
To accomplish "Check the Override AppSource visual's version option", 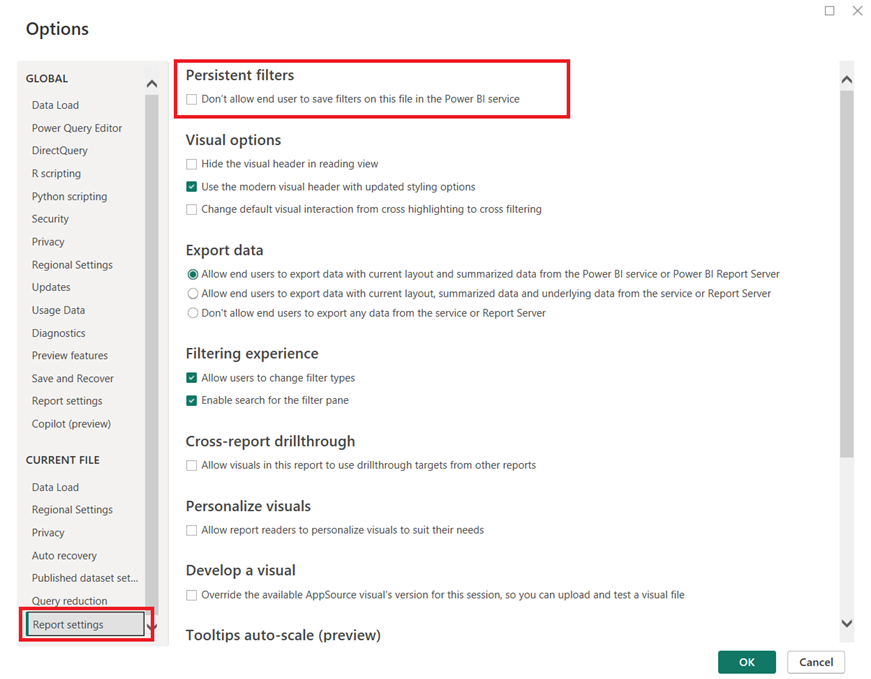I will click(x=191, y=594).
